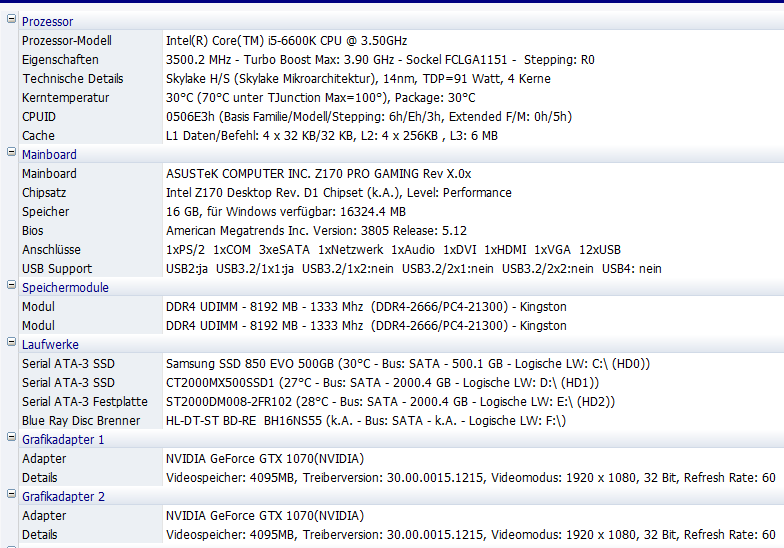
Task: Select the USB2:ja USB3.2 support value
Action: (414, 268)
